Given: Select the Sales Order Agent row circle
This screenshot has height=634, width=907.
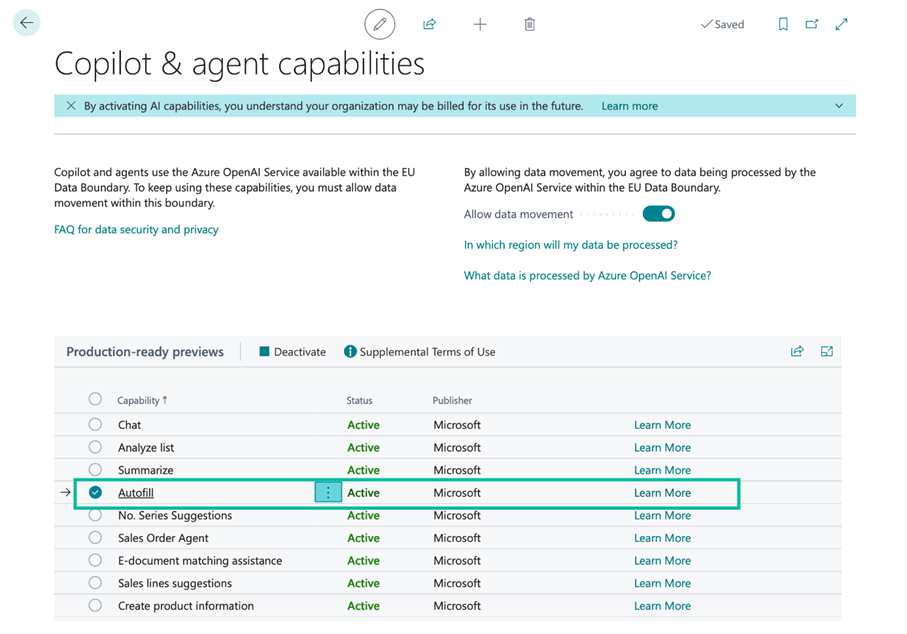Looking at the screenshot, I should 95,537.
